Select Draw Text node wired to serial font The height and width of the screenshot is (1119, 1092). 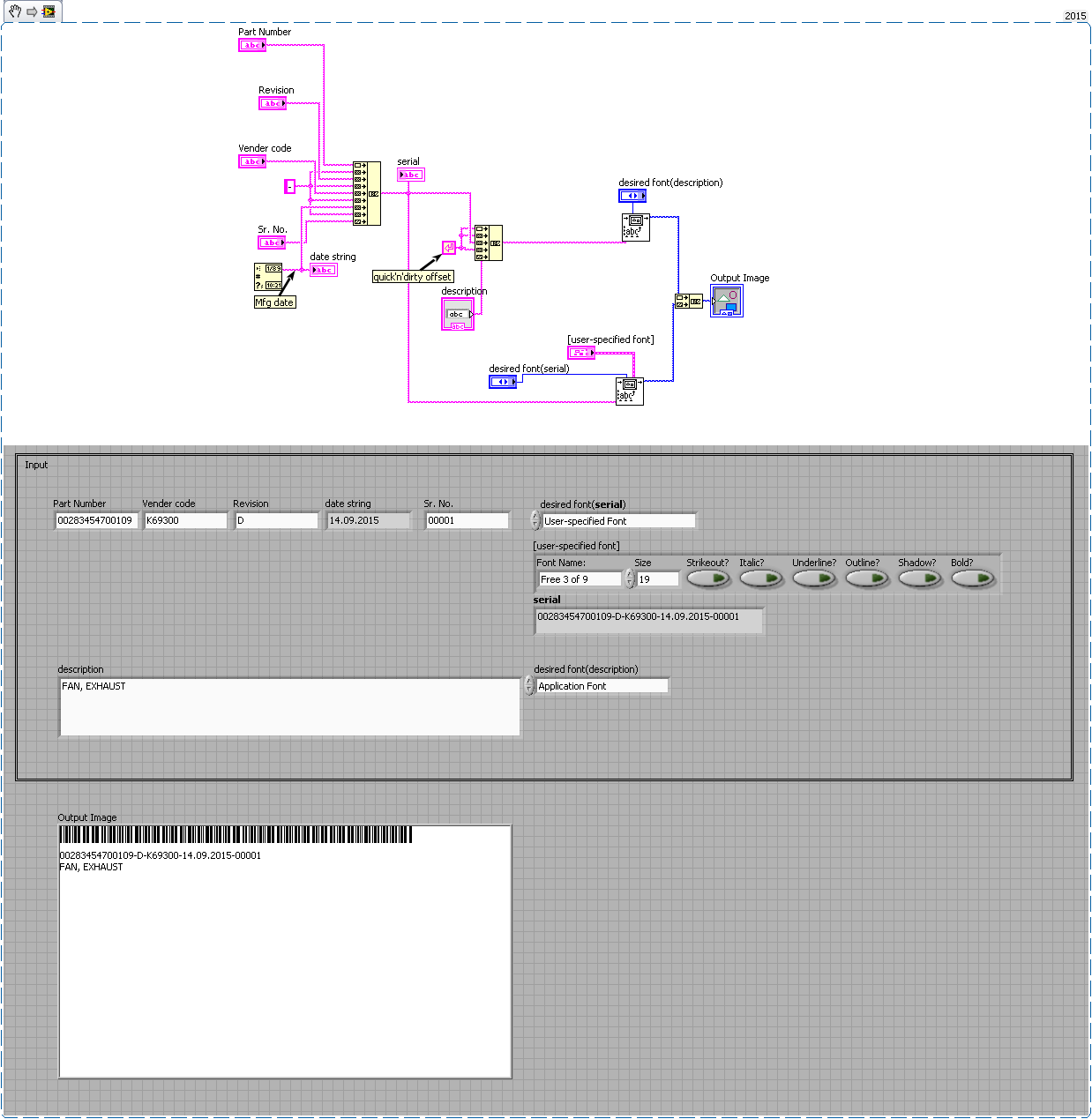[x=630, y=391]
